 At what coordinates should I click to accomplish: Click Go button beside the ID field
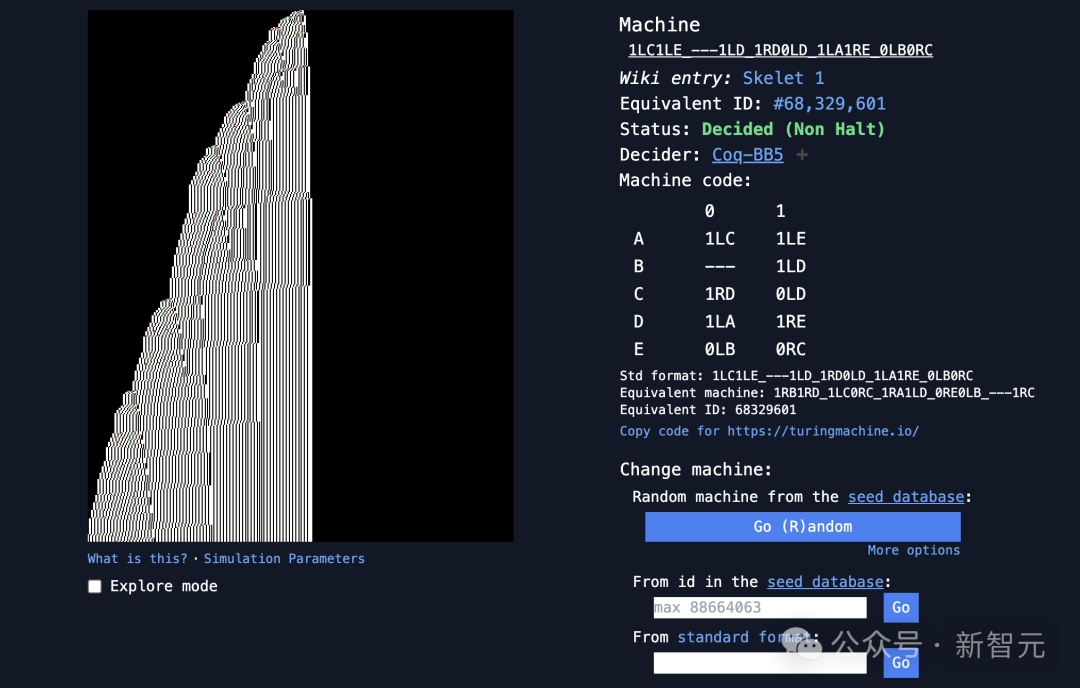pos(901,607)
